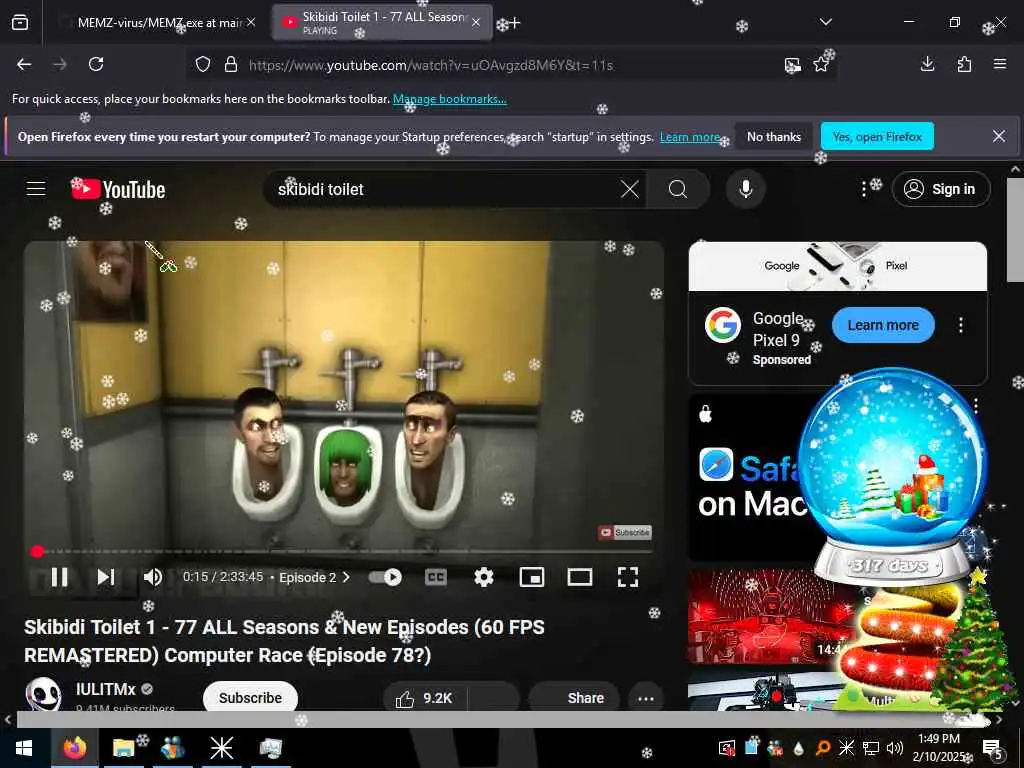Toggle closed captions CC button
1024x768 pixels.
[436, 577]
